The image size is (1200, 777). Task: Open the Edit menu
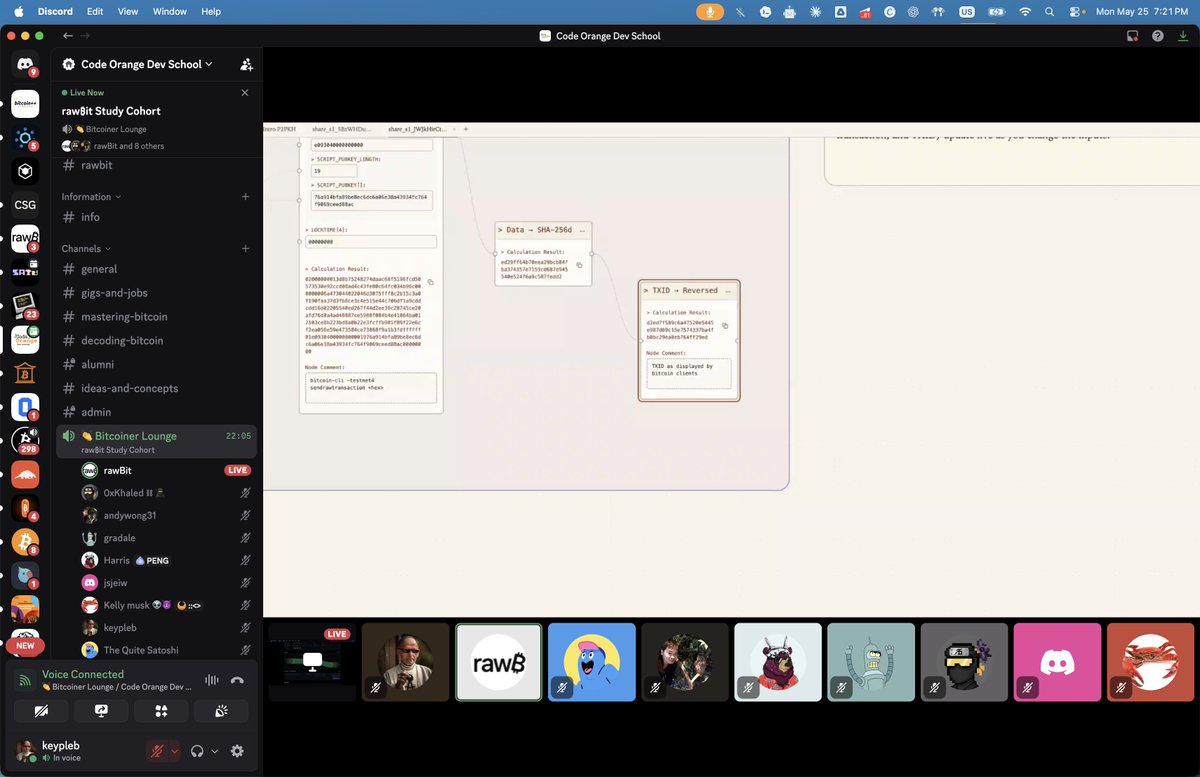click(x=95, y=11)
